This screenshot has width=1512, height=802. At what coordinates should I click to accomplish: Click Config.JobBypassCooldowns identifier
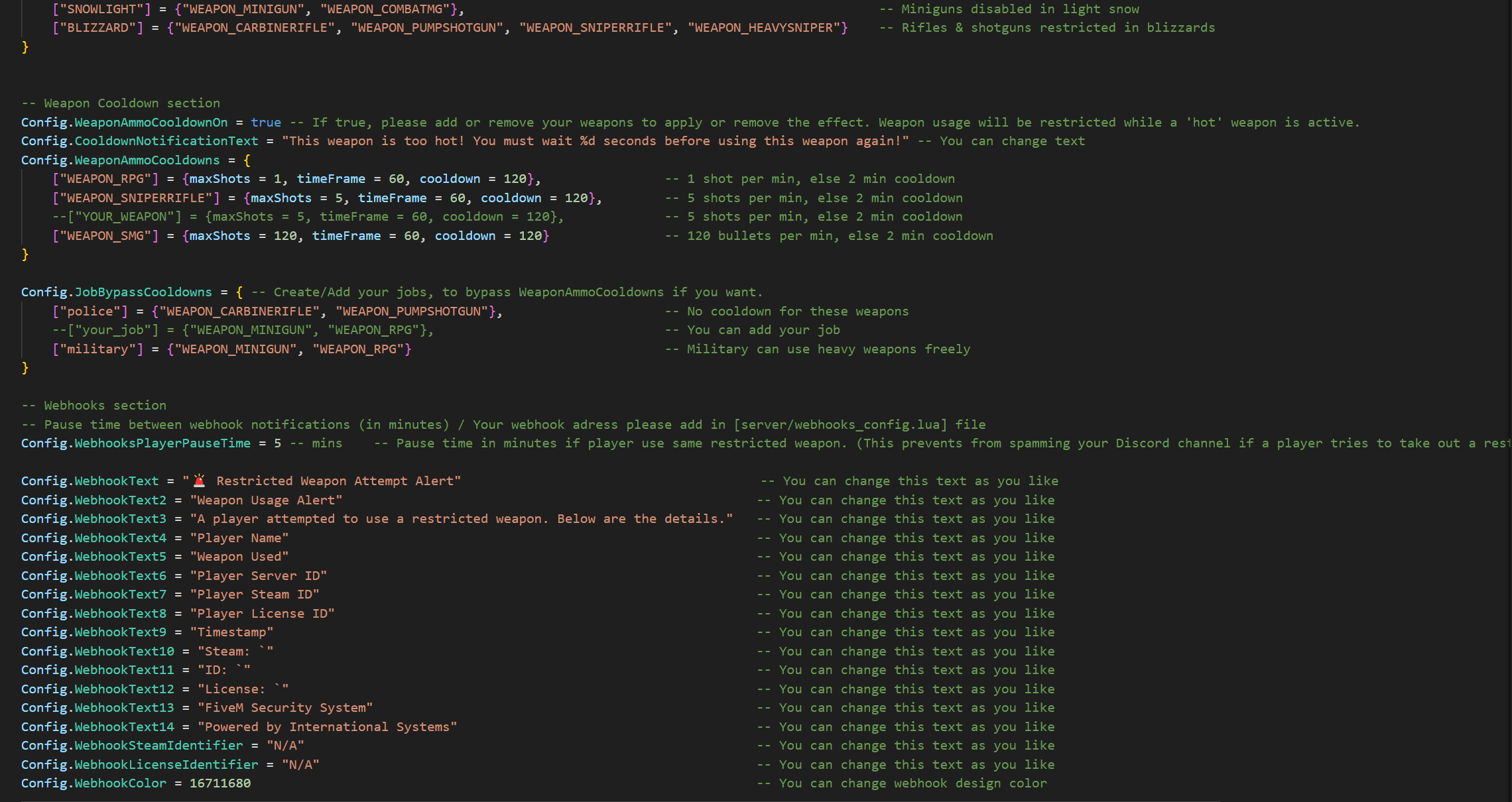click(117, 292)
